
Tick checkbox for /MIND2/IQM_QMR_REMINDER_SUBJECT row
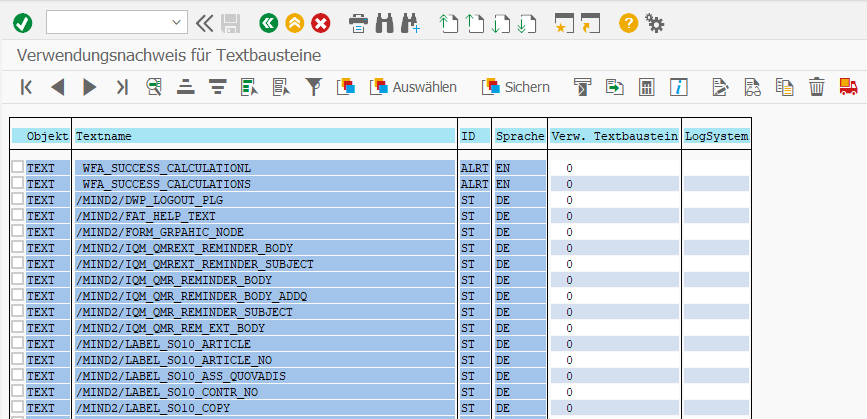[18, 311]
